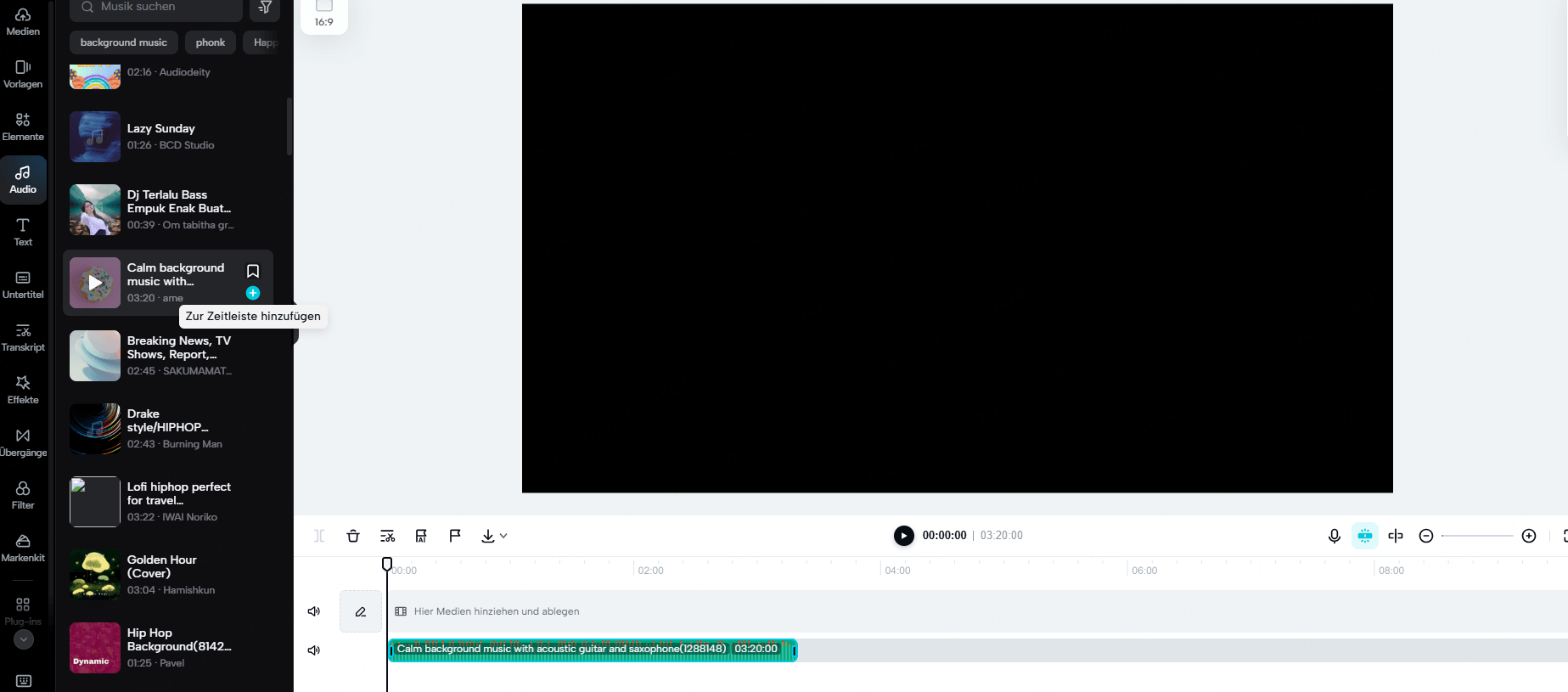Mute the audio track speaker icon
Screen dimensions: 1568x692
pos(314,650)
